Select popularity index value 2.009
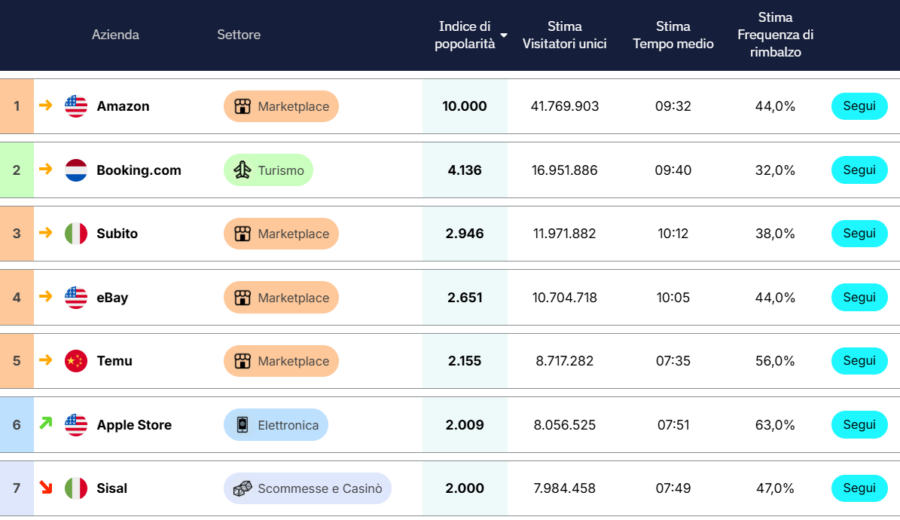The height and width of the screenshot is (520, 900). (x=464, y=425)
